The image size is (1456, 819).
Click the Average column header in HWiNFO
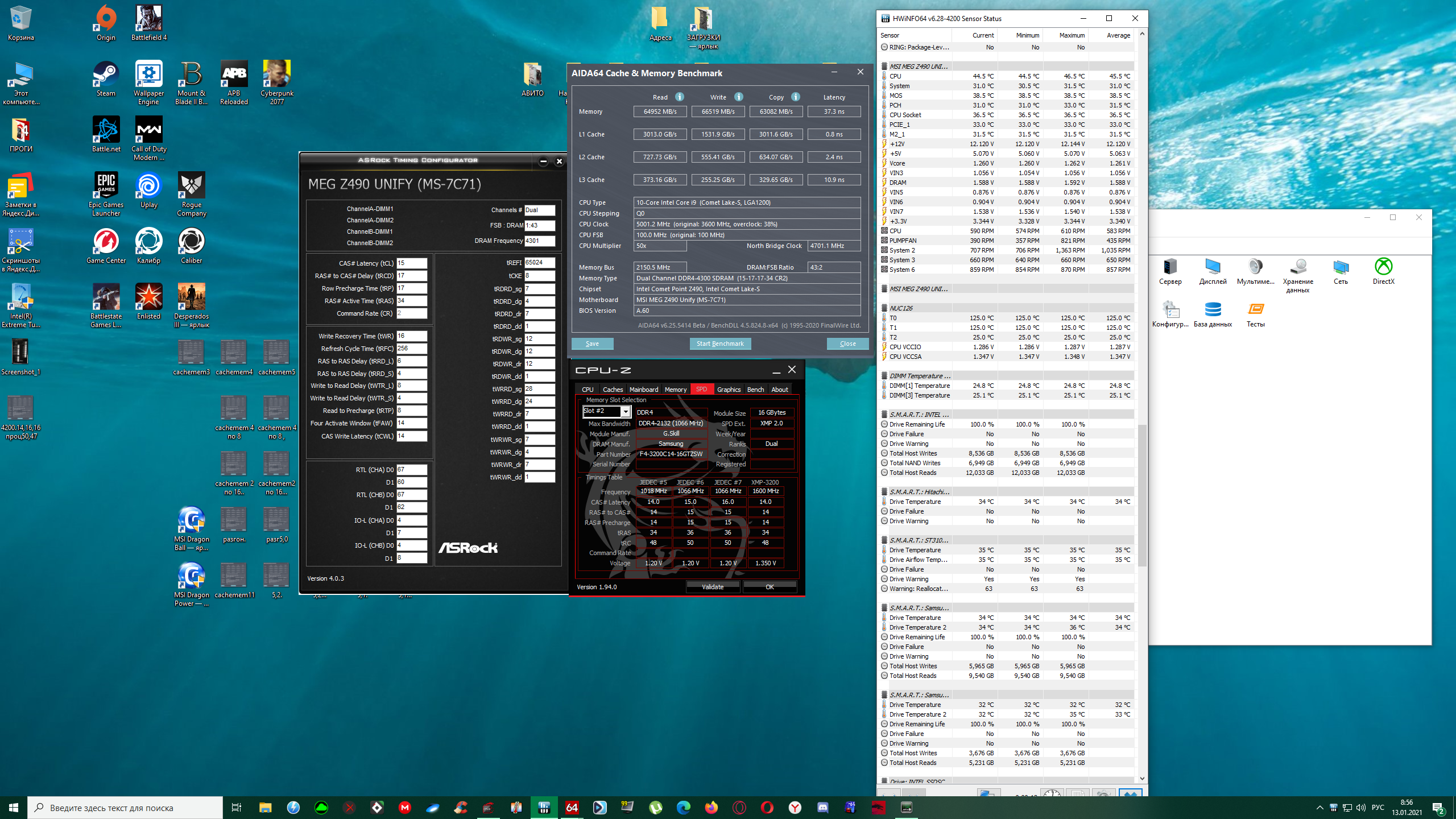click(1118, 35)
